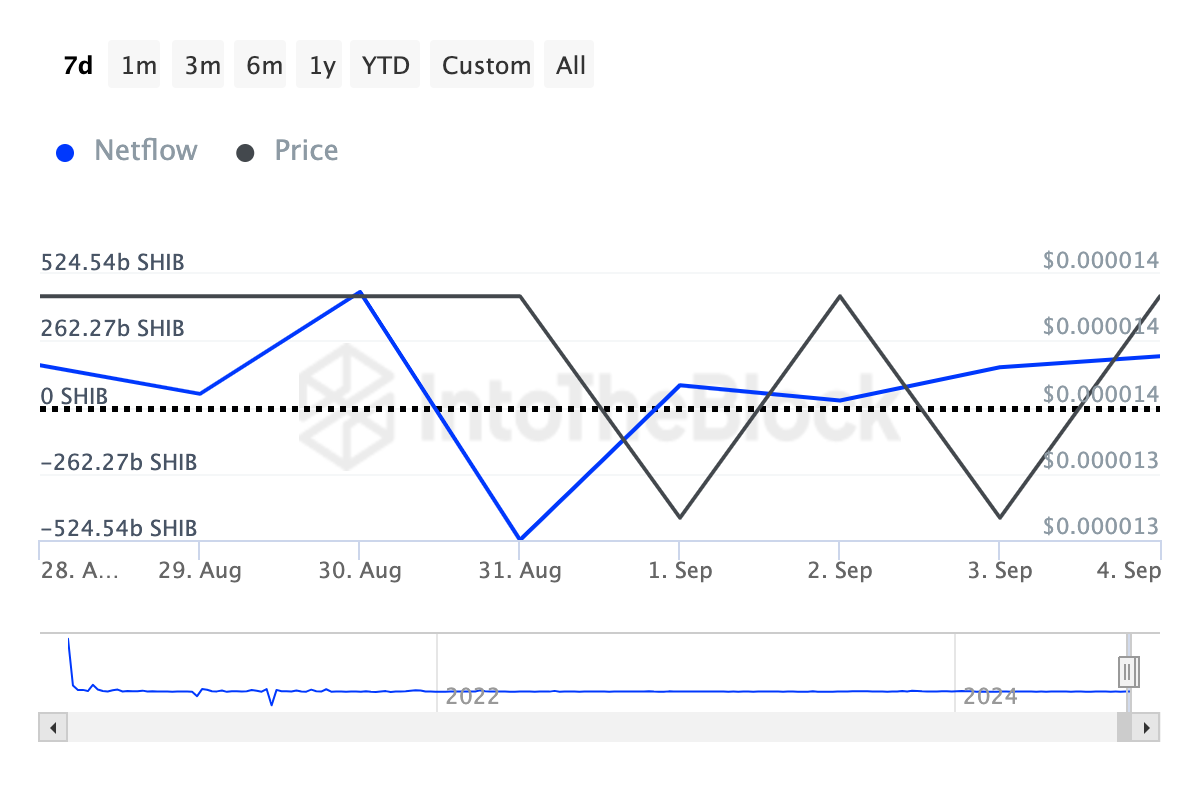Select the 6m time range
1200x800 pixels.
coord(264,66)
